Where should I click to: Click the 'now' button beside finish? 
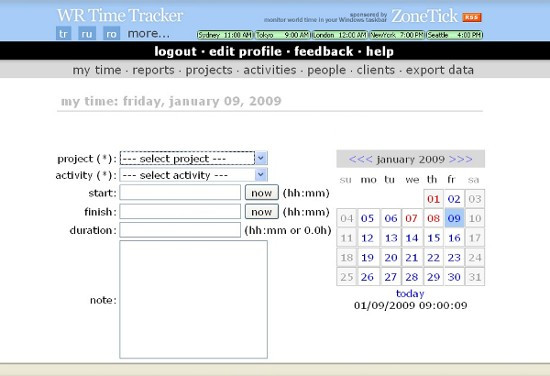coord(262,212)
